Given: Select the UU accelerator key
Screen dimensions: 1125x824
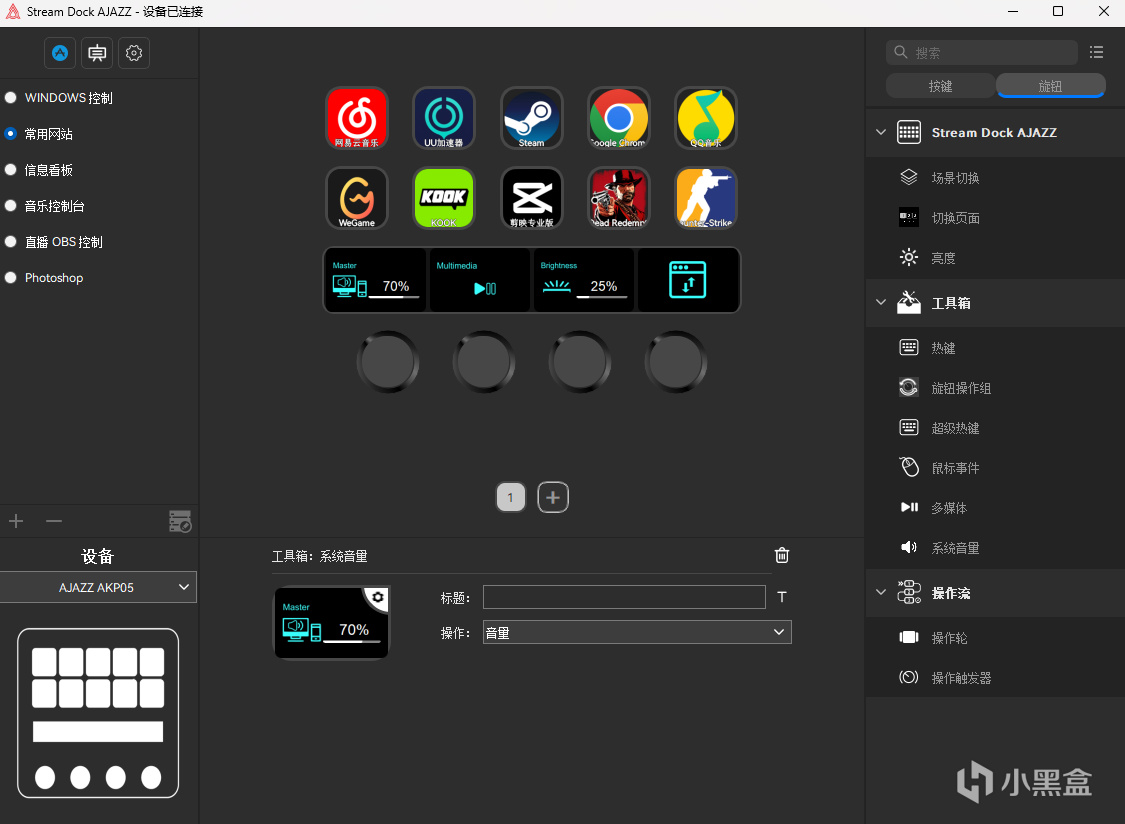Looking at the screenshot, I should [x=444, y=118].
